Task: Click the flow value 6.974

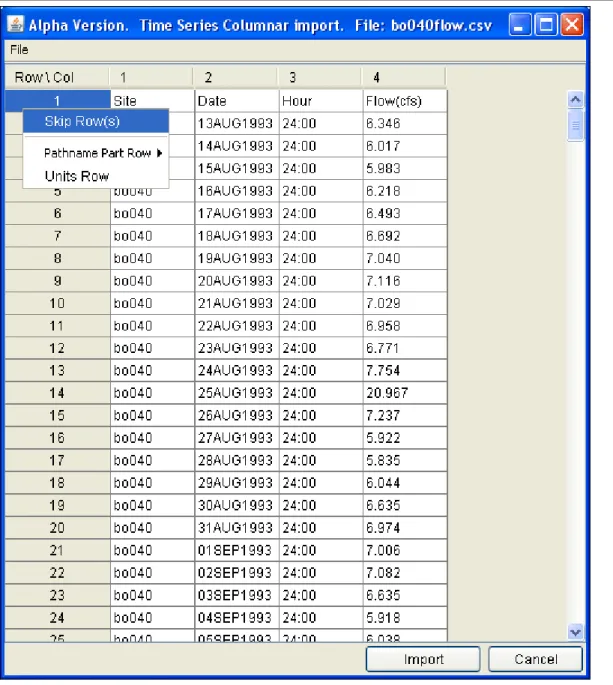Action: [405, 528]
